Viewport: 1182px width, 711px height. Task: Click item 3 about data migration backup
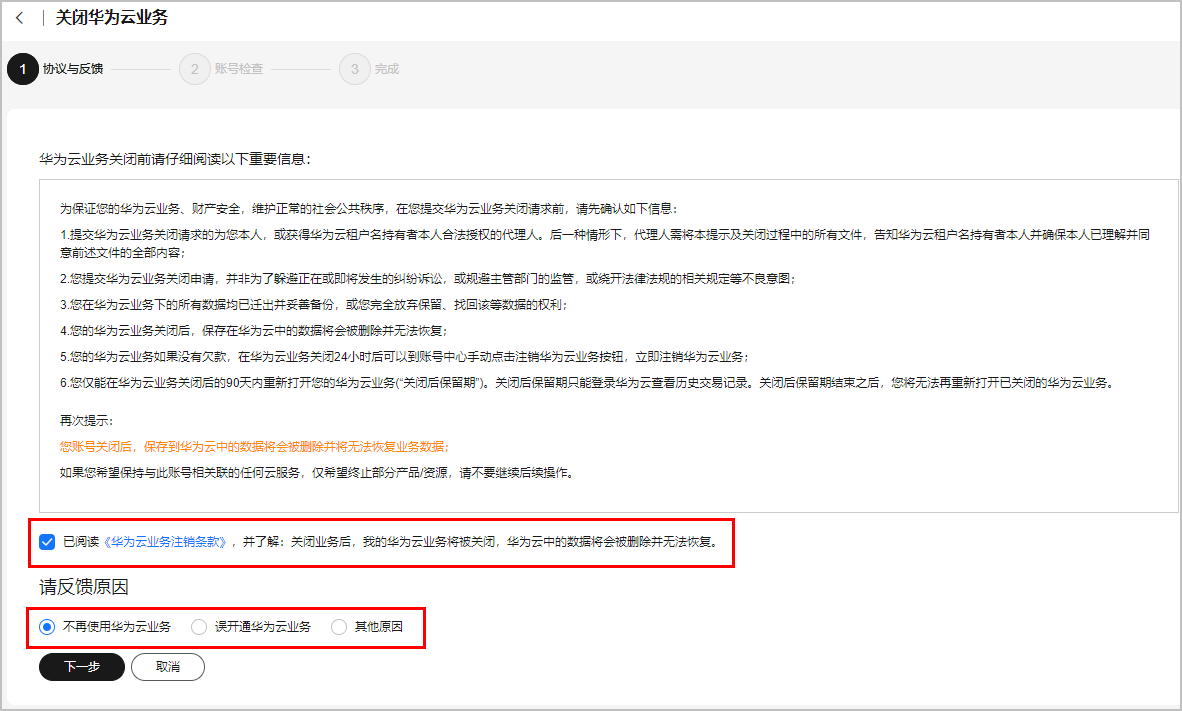(x=314, y=305)
